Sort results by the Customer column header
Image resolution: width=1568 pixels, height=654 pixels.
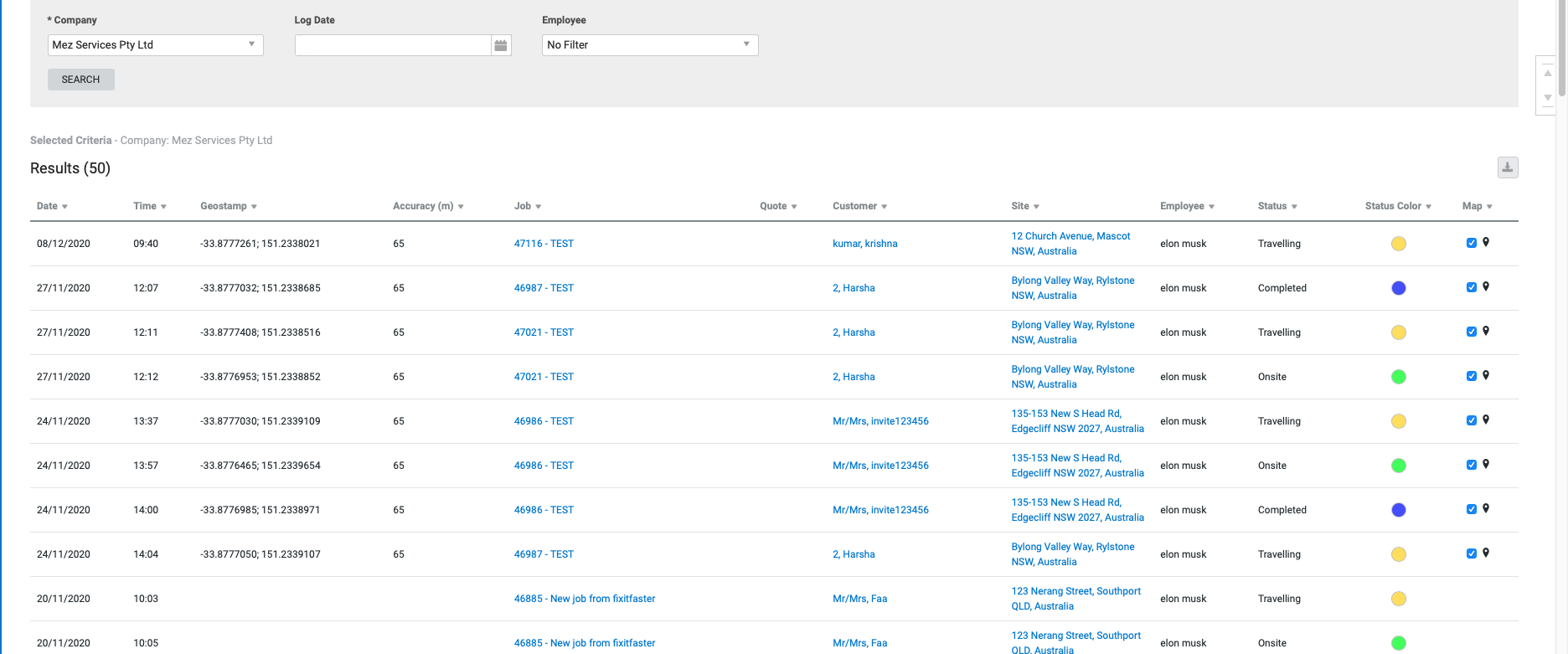859,206
